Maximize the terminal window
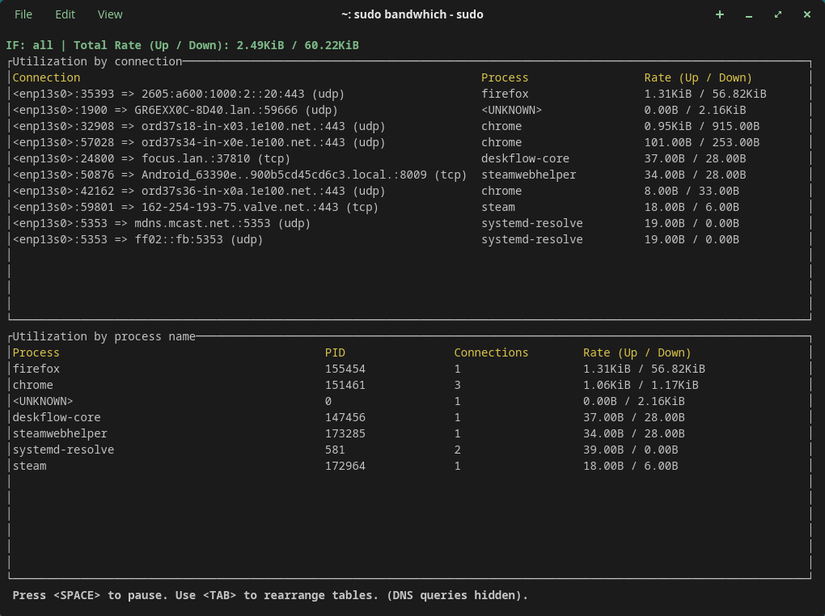Image resolution: width=825 pixels, height=616 pixels. tap(778, 14)
